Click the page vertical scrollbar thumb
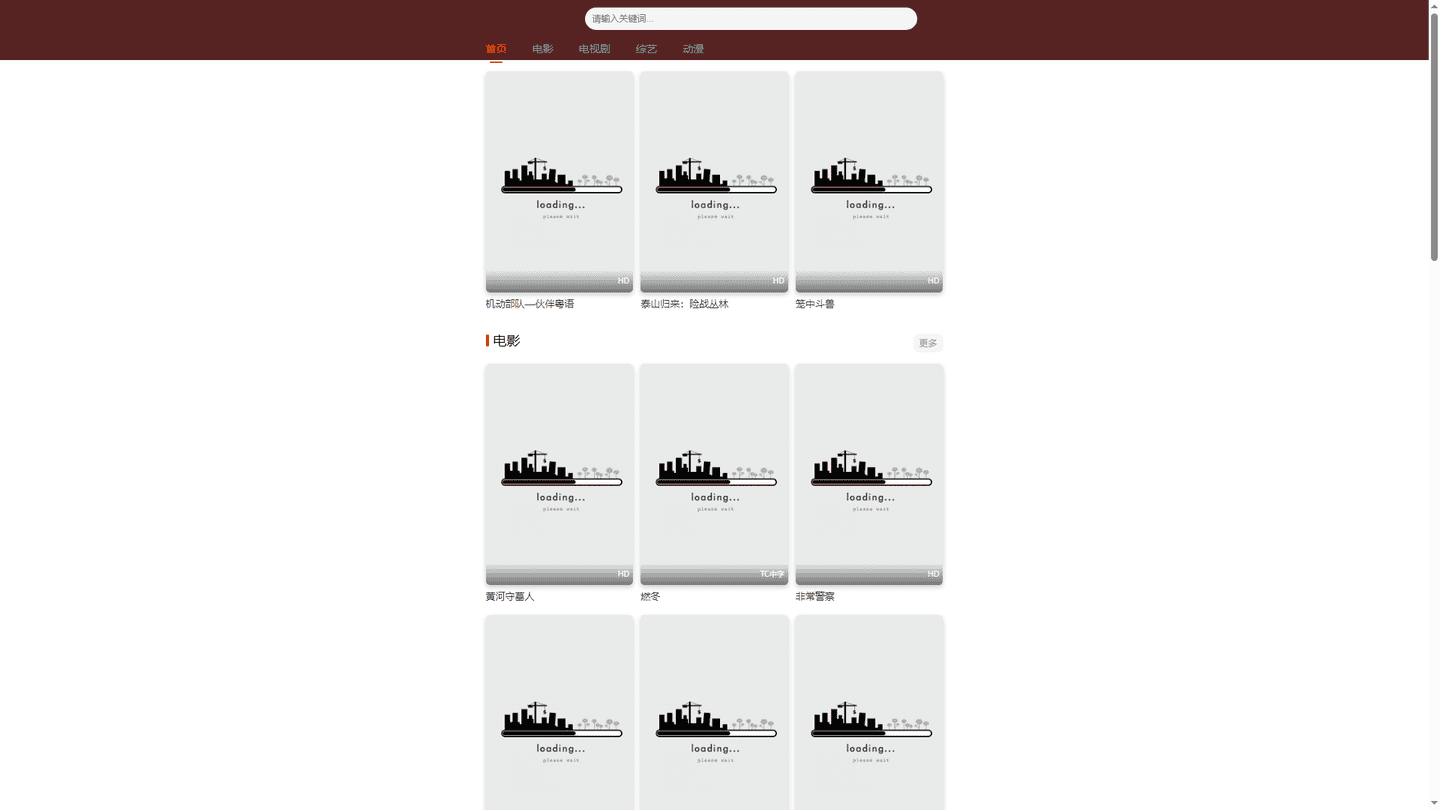This screenshot has height=810, width=1440. (1434, 137)
